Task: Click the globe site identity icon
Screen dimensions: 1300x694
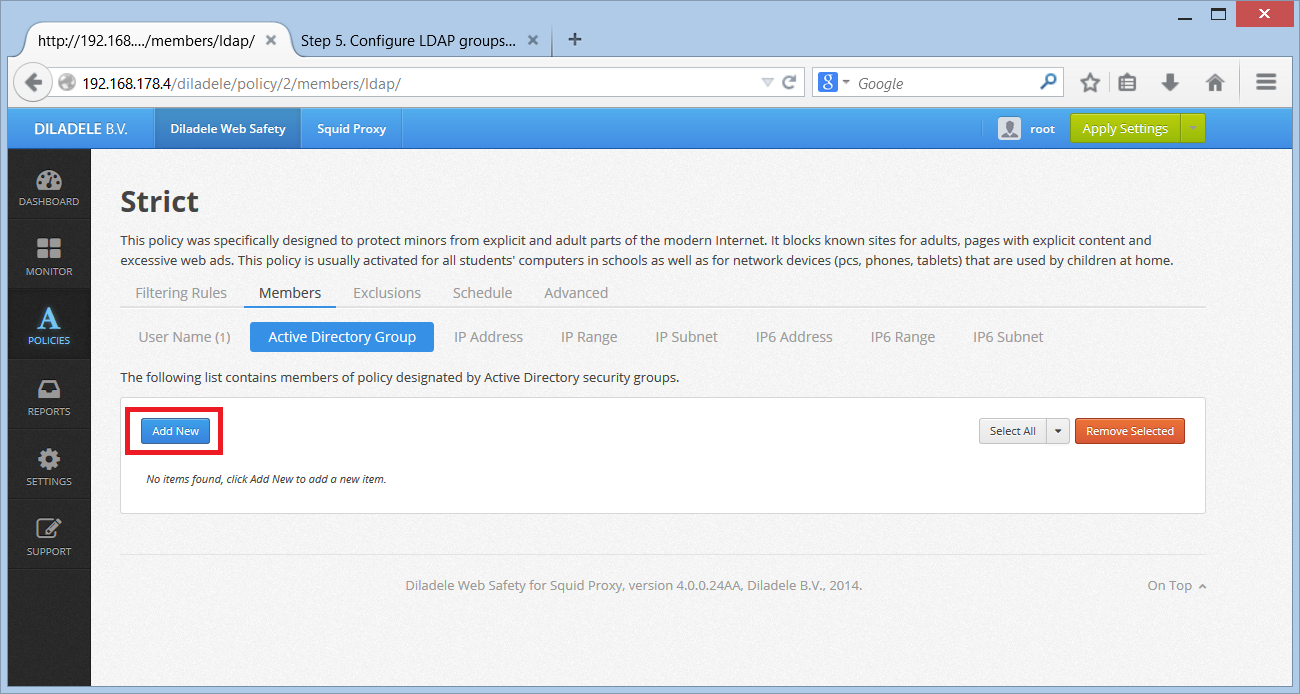Action: click(x=67, y=83)
